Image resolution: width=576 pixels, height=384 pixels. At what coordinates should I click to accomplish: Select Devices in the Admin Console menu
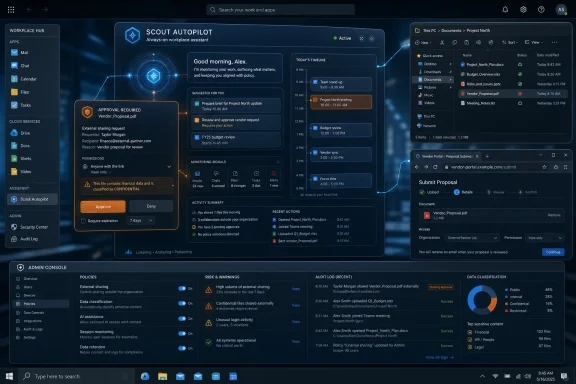[29, 295]
